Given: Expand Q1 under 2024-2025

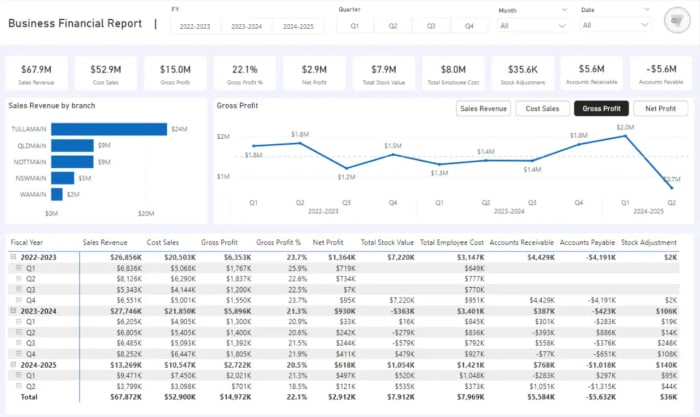Looking at the screenshot, I should click(19, 375).
